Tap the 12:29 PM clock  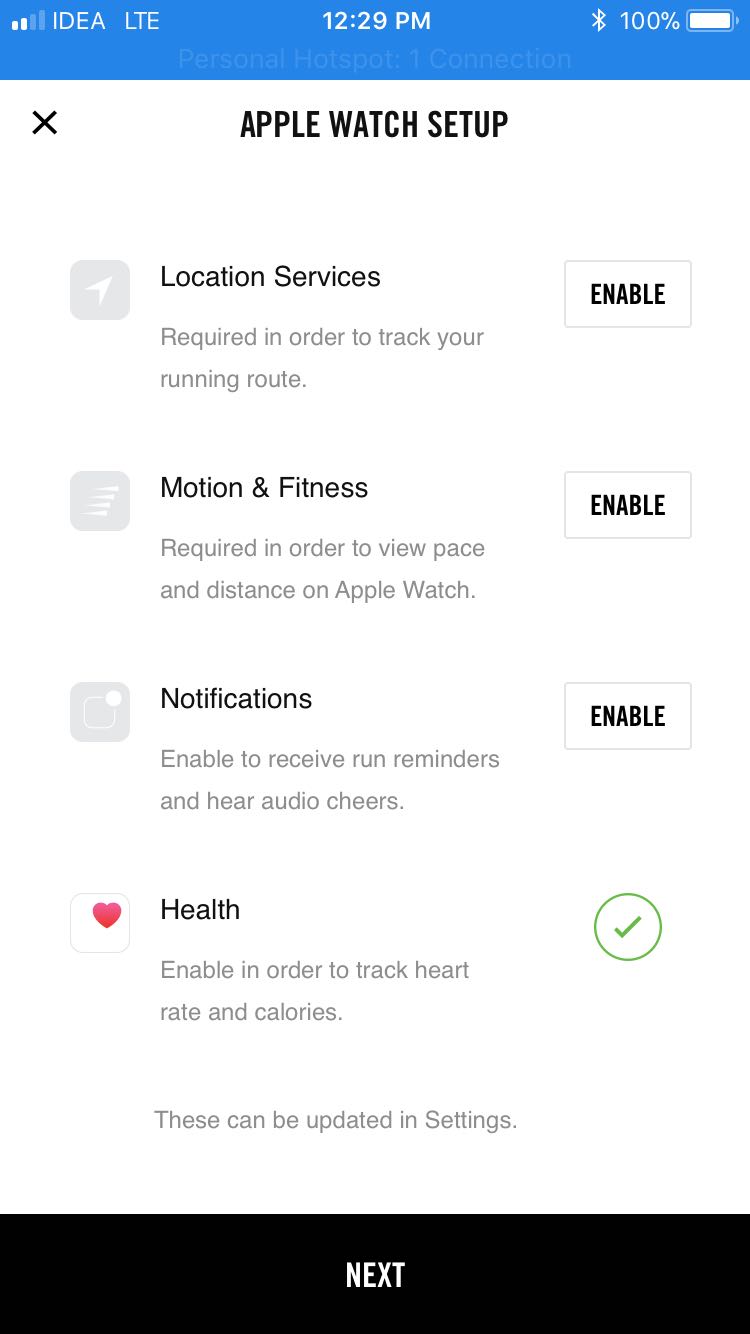coord(376,20)
